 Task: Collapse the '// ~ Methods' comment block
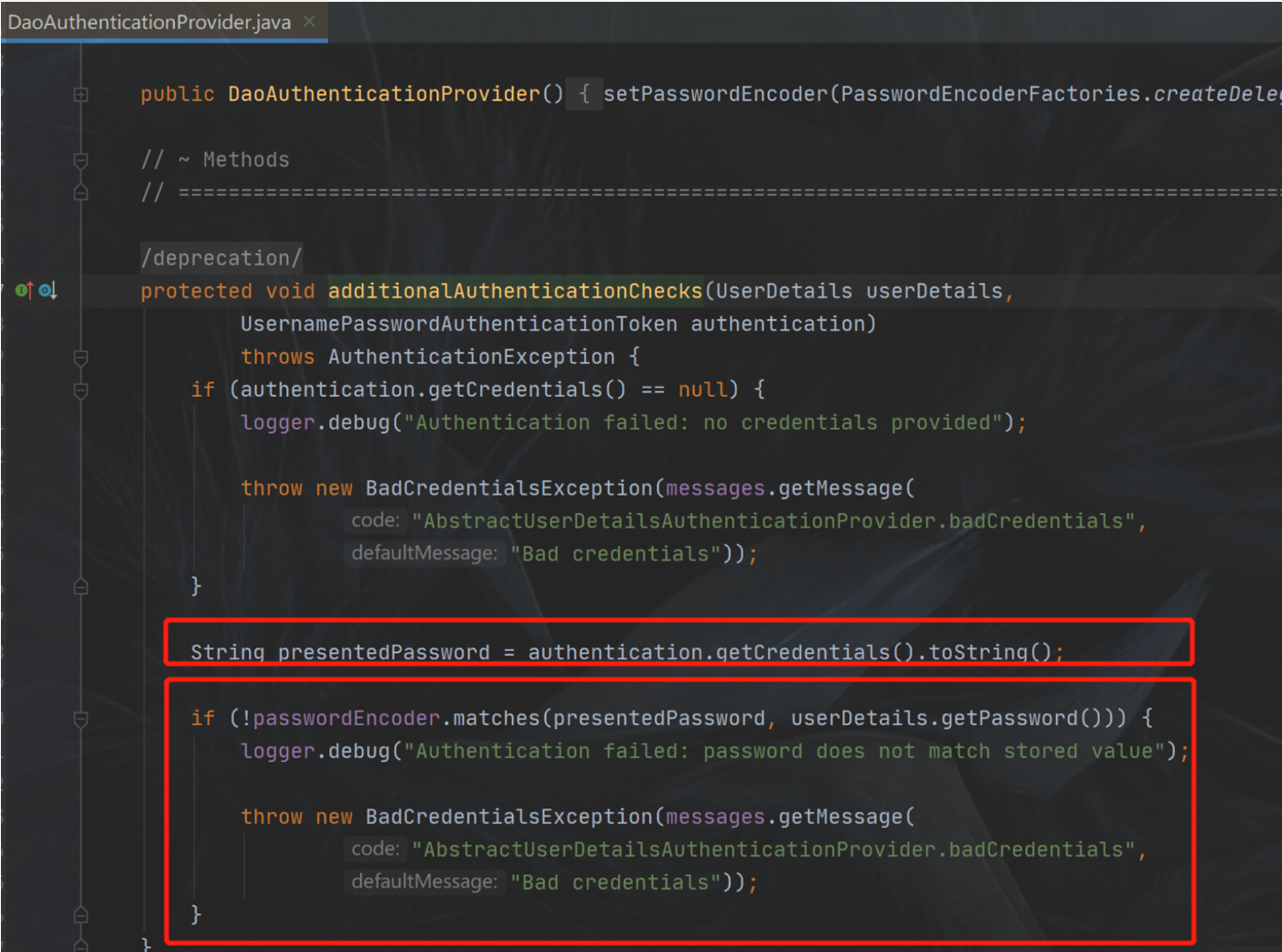tap(80, 160)
